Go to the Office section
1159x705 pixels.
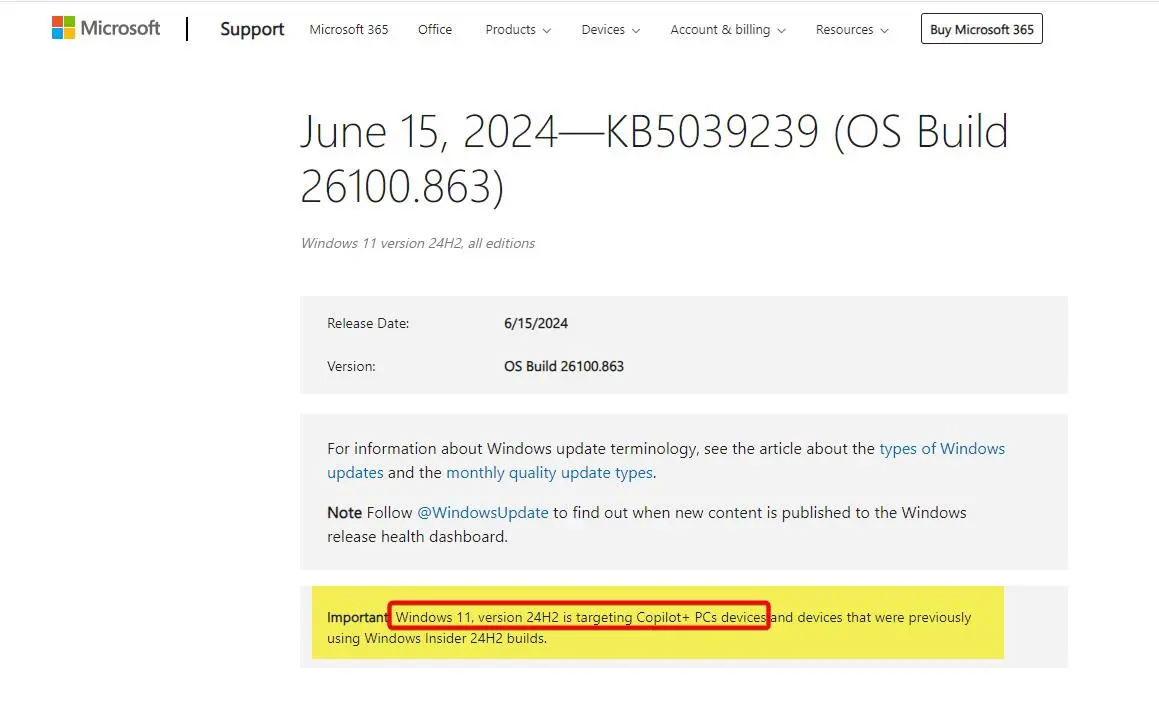click(x=434, y=30)
